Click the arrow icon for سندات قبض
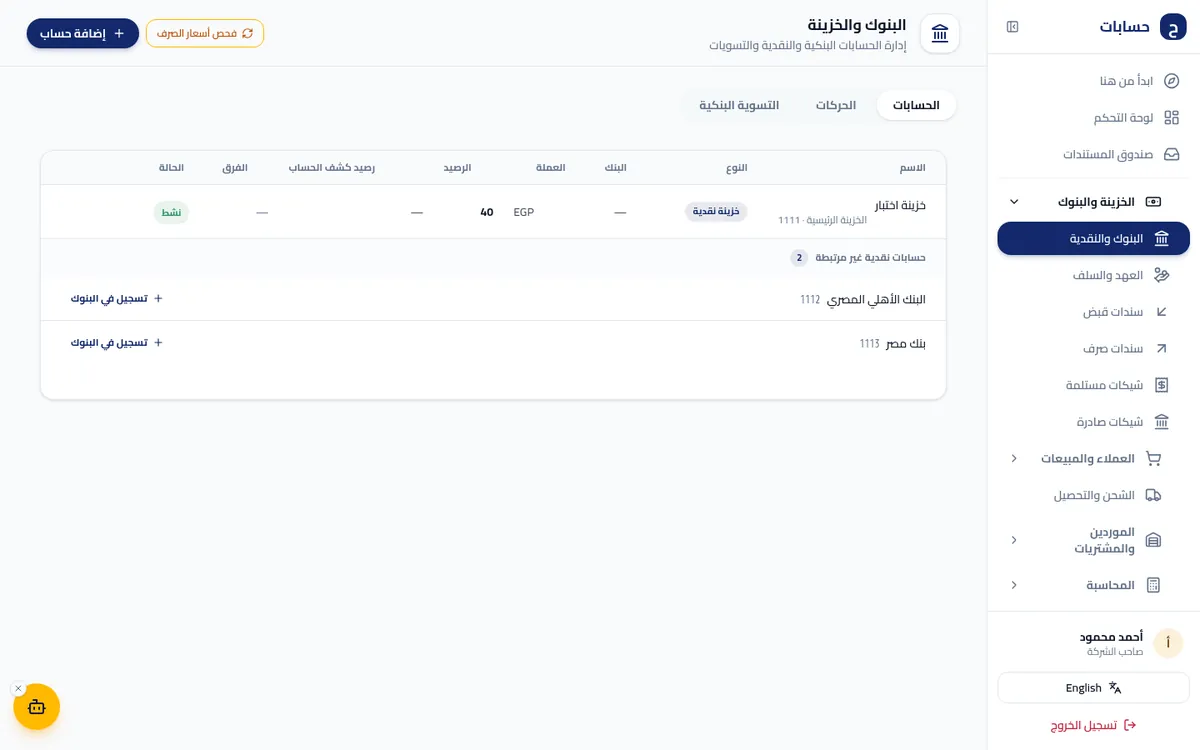Viewport: 1200px width, 750px height. pos(1161,312)
